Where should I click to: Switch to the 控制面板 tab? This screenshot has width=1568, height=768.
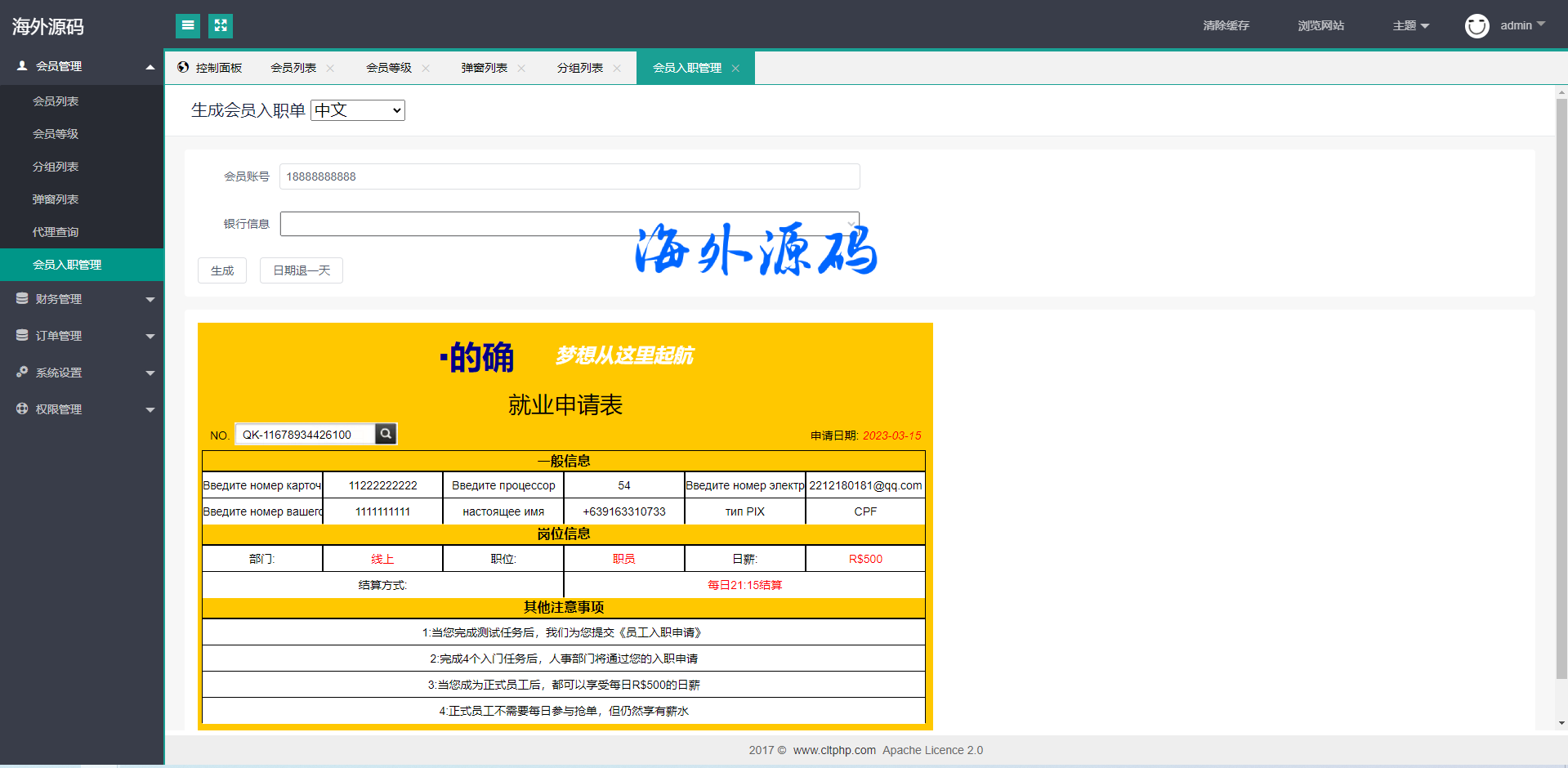click(x=211, y=69)
